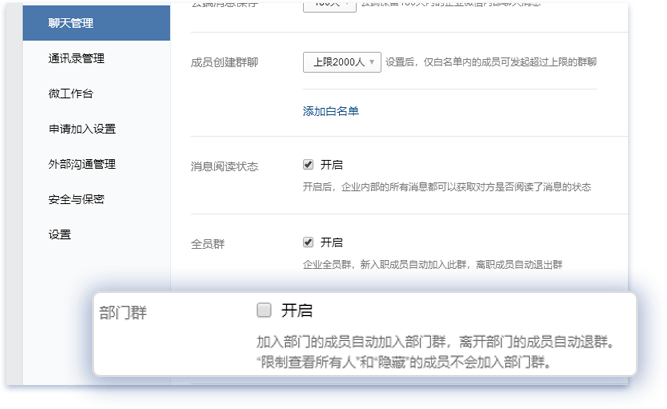Expand the 上限2000人 group size dropdown
This screenshot has height=409, width=667.
(341, 63)
